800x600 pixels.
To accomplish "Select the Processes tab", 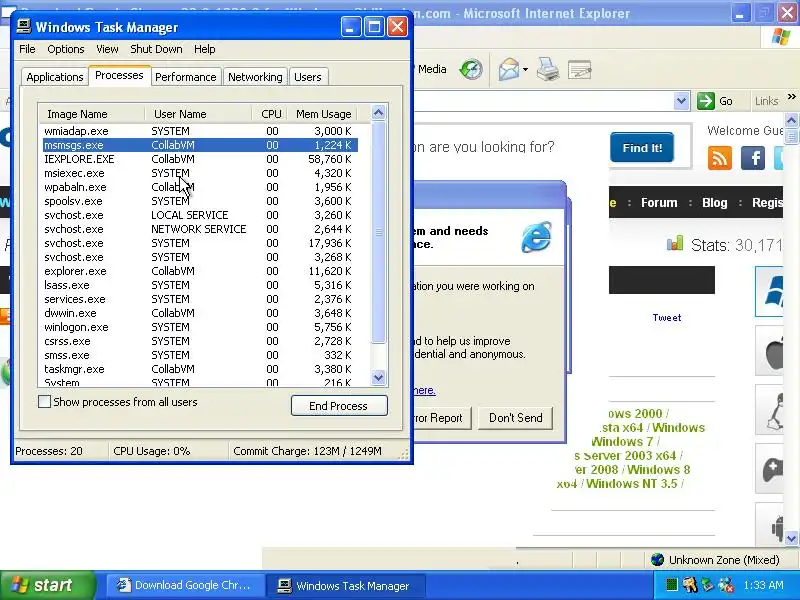I will [119, 76].
